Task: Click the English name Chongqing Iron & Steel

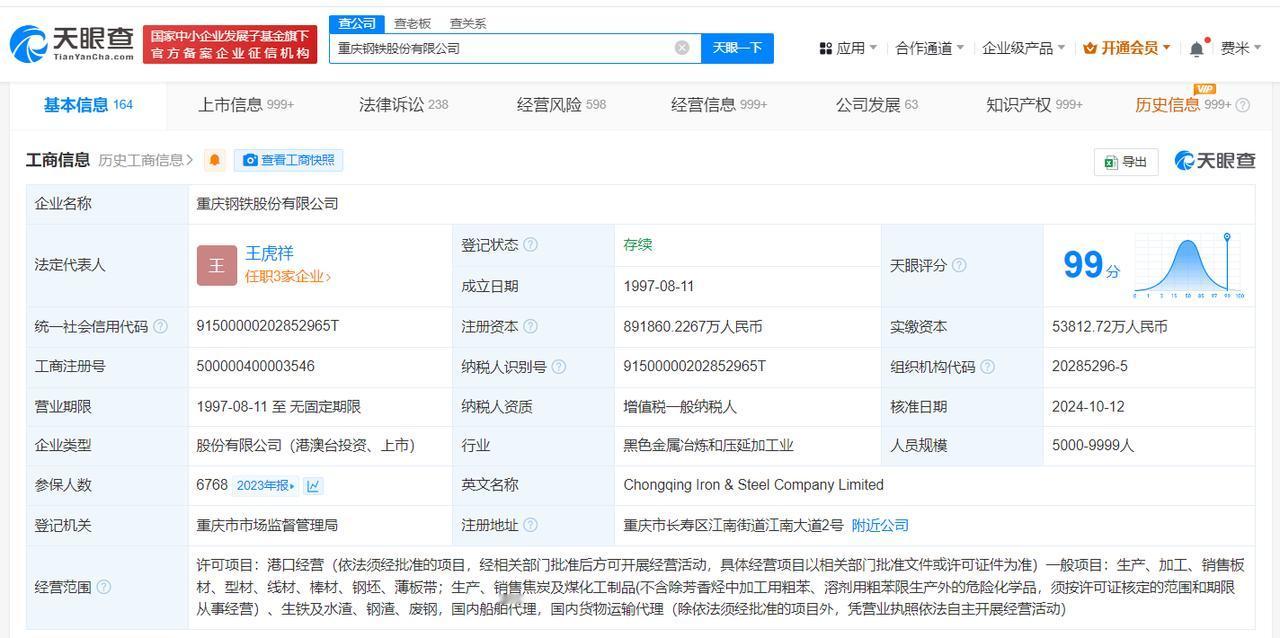Action: coord(754,485)
